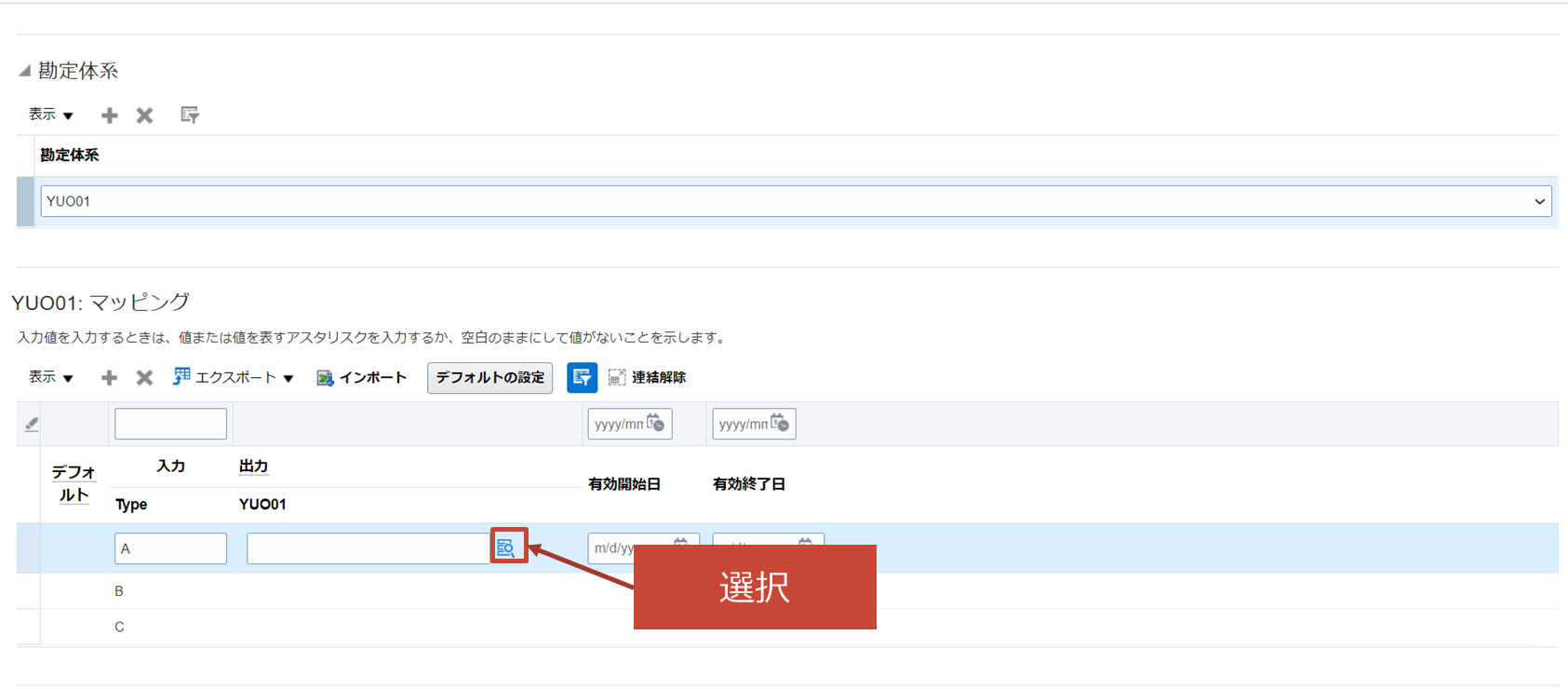
Task: Collapse the 勘定体系 section triangle
Action: [x=25, y=71]
